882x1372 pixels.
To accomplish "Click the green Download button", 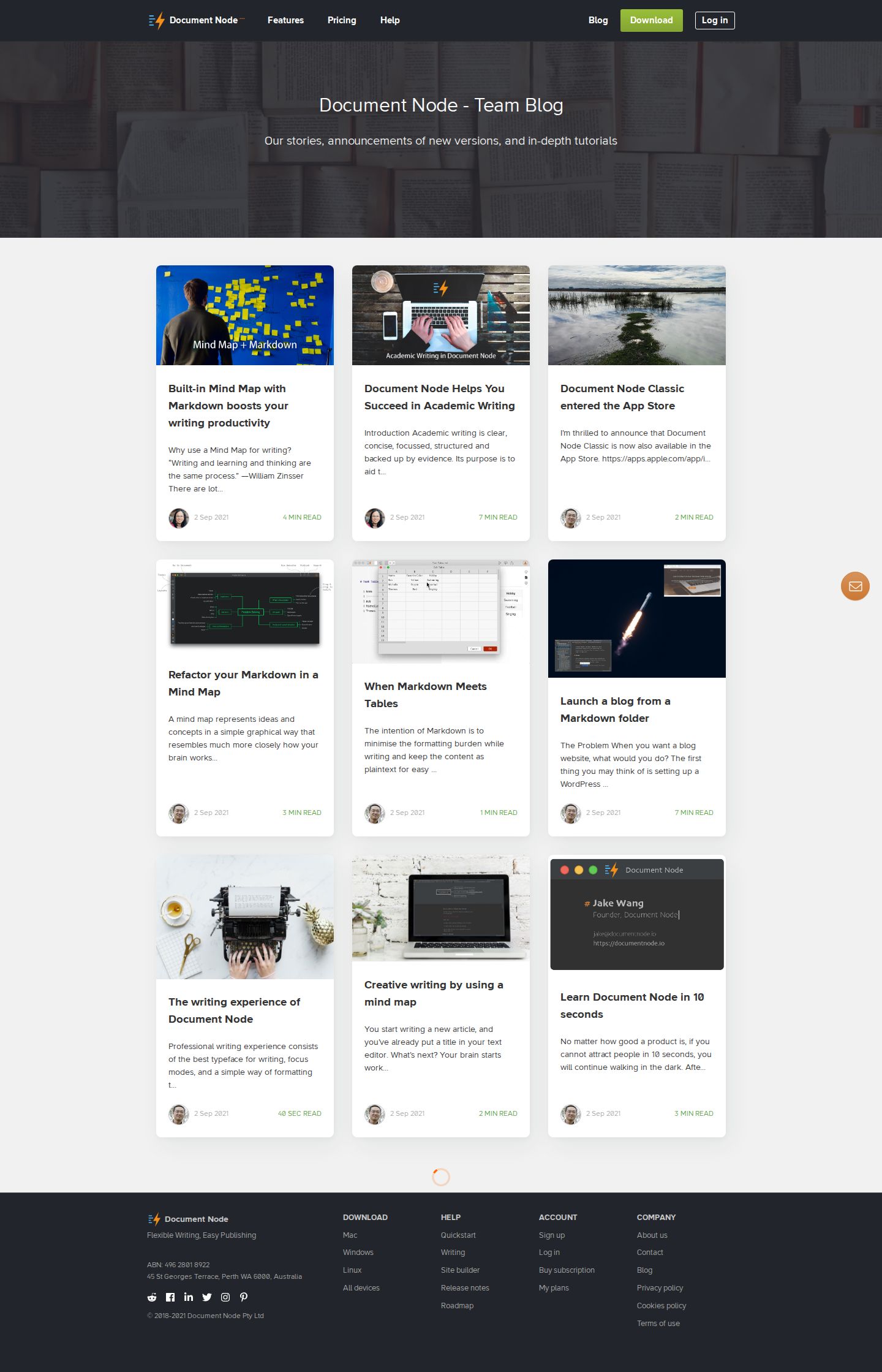I will [652, 20].
